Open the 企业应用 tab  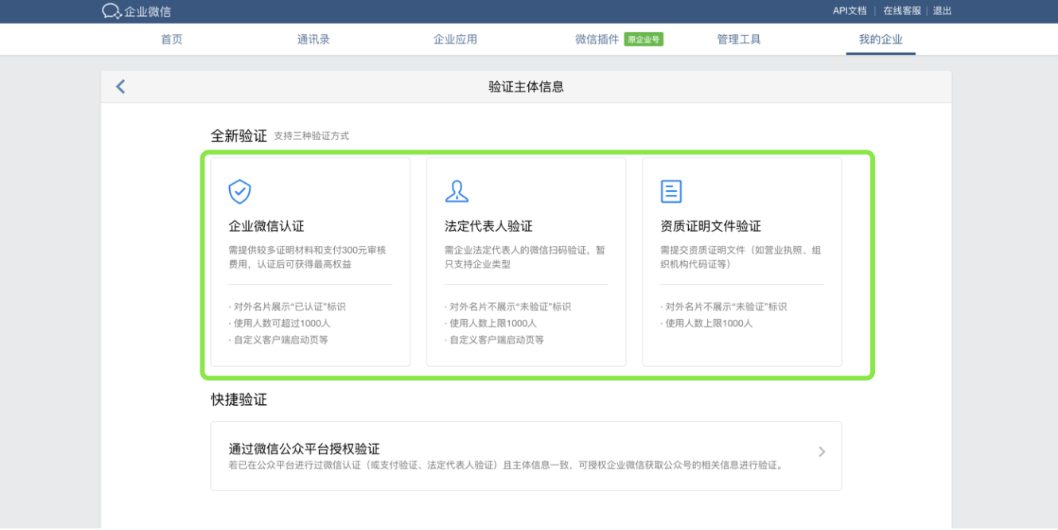[455, 39]
